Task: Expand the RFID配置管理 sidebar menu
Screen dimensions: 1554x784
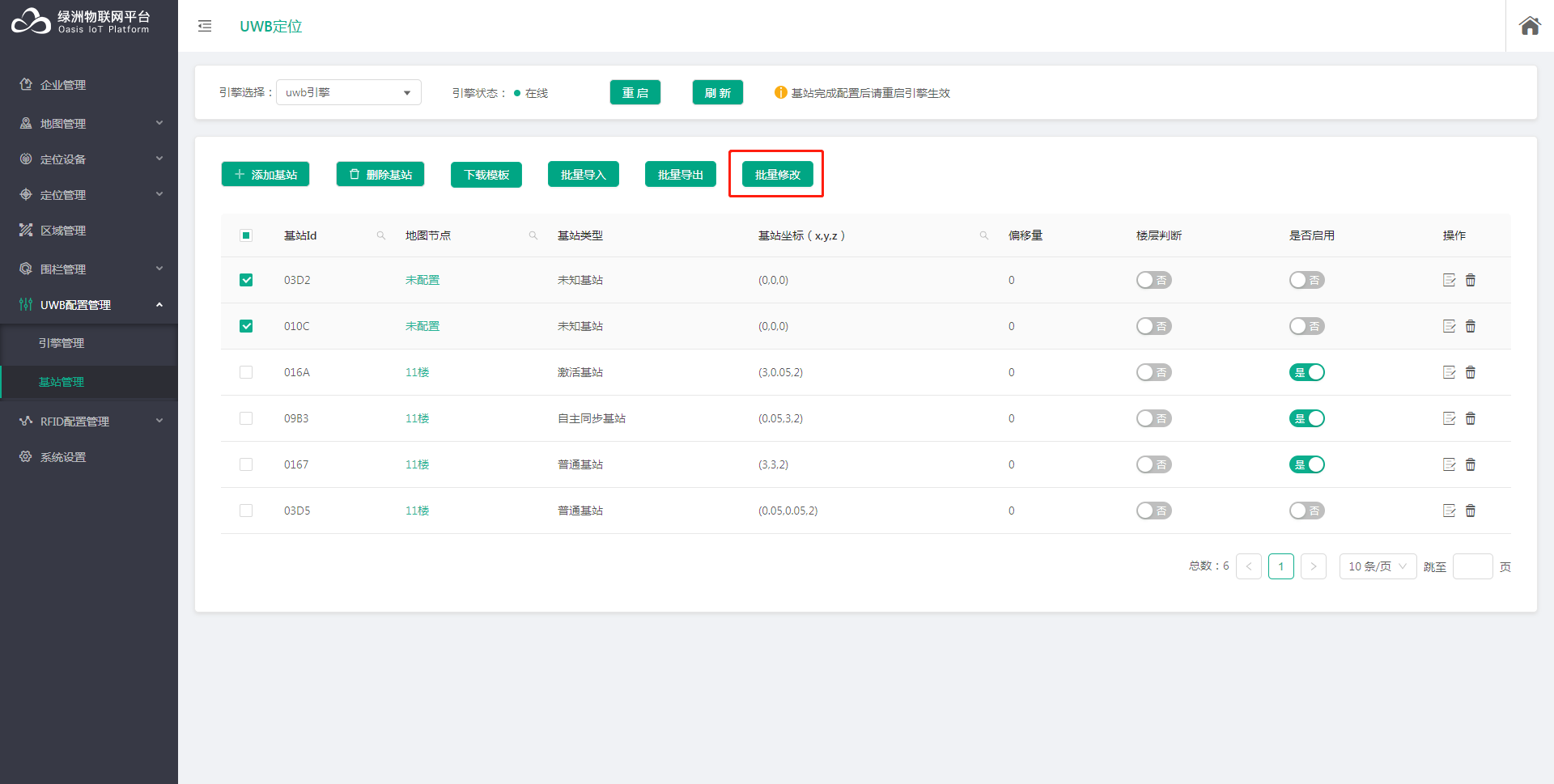Action: click(89, 421)
